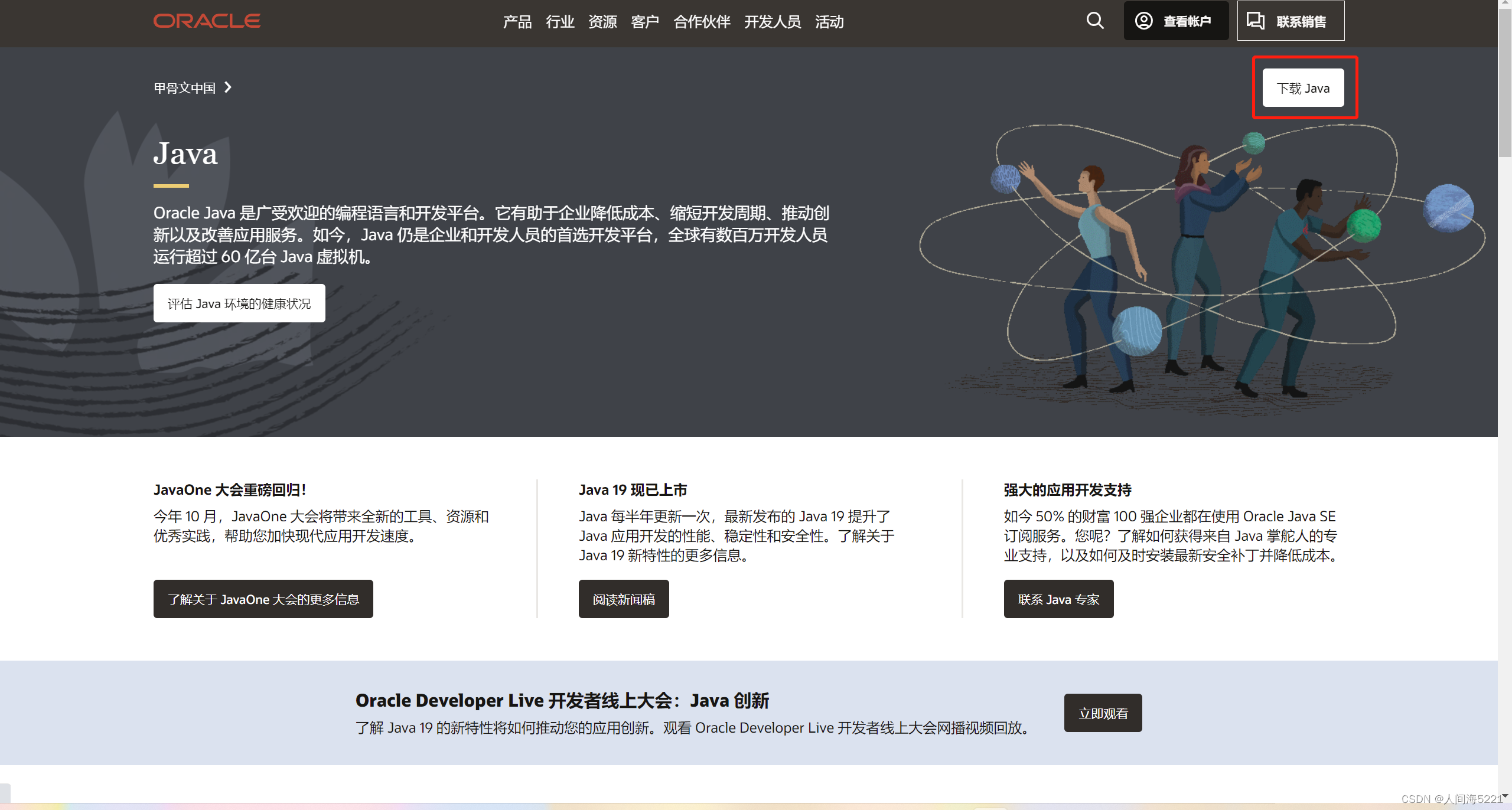Click the 下载 Java button
Screen dimensions: 1512x810
click(x=1303, y=88)
